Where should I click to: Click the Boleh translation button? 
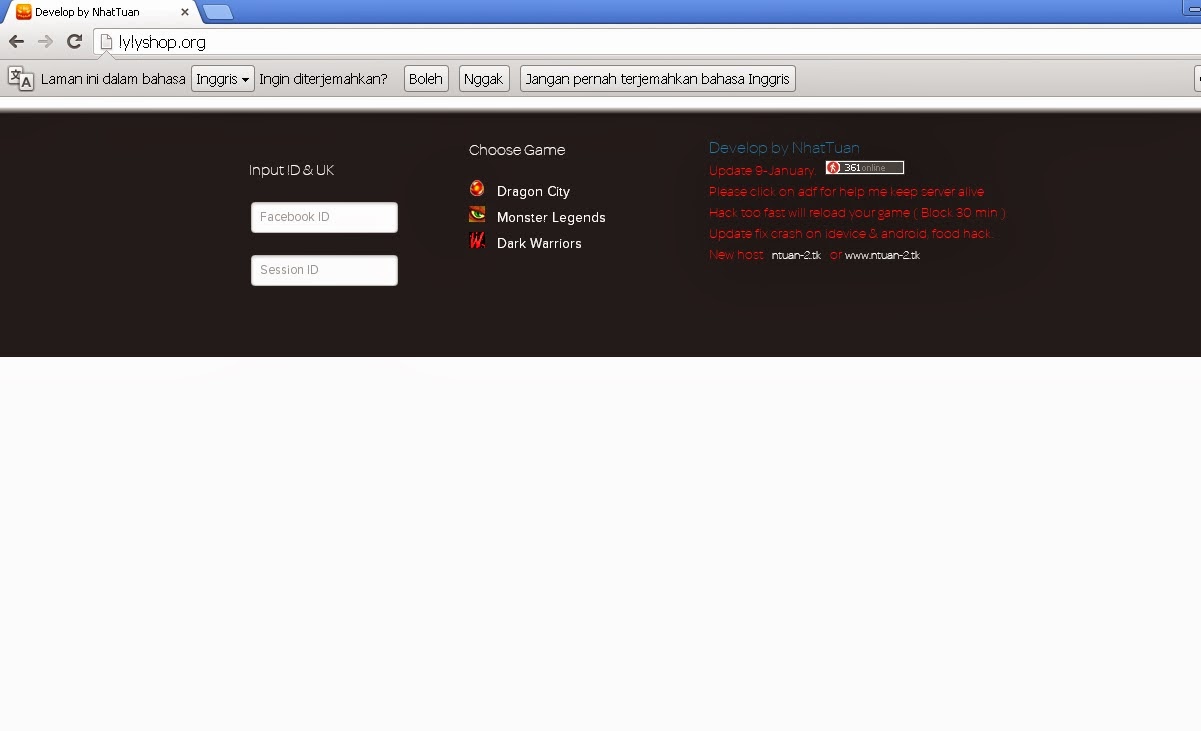pos(425,78)
